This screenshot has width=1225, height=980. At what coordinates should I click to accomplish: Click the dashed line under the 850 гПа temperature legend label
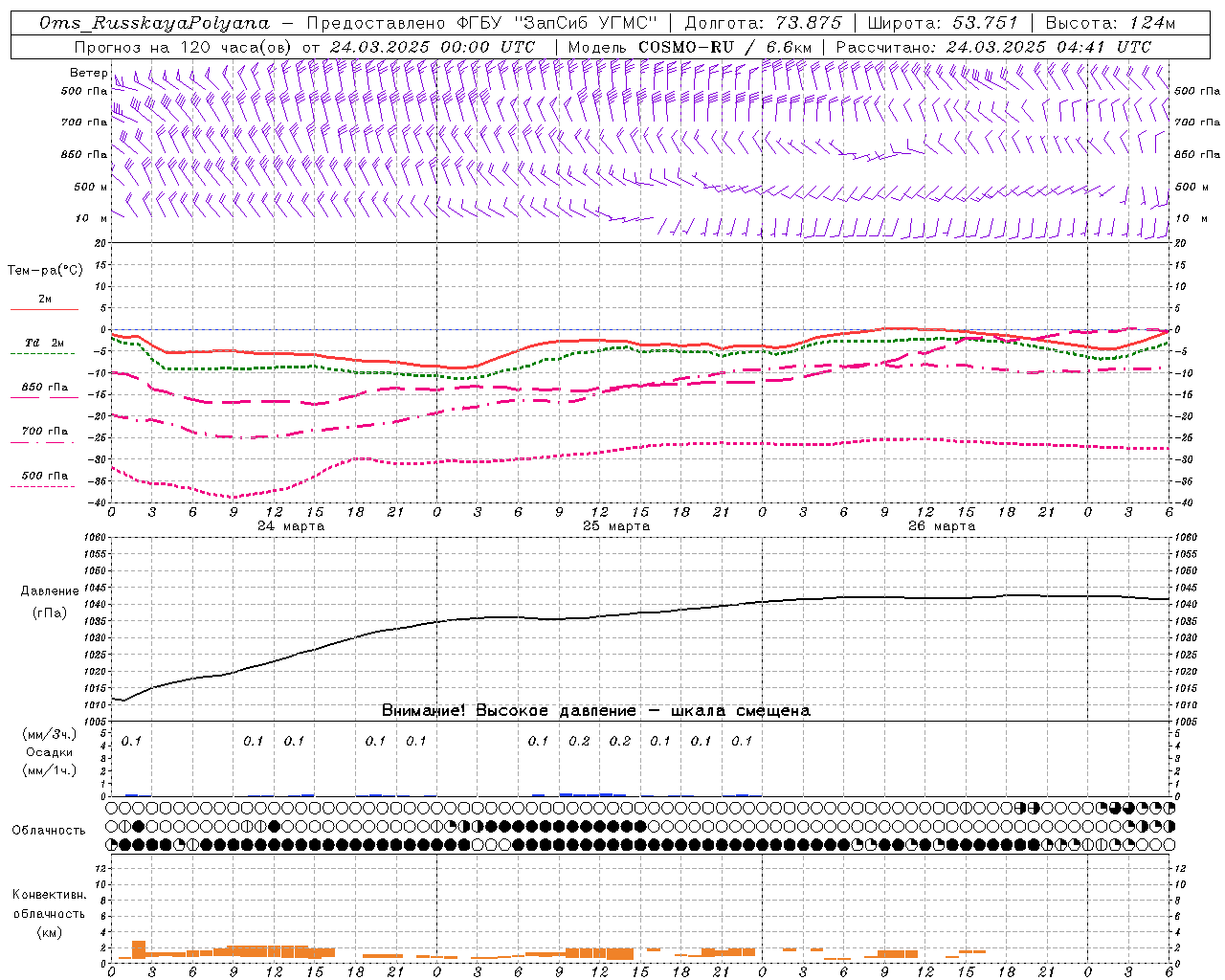click(44, 397)
